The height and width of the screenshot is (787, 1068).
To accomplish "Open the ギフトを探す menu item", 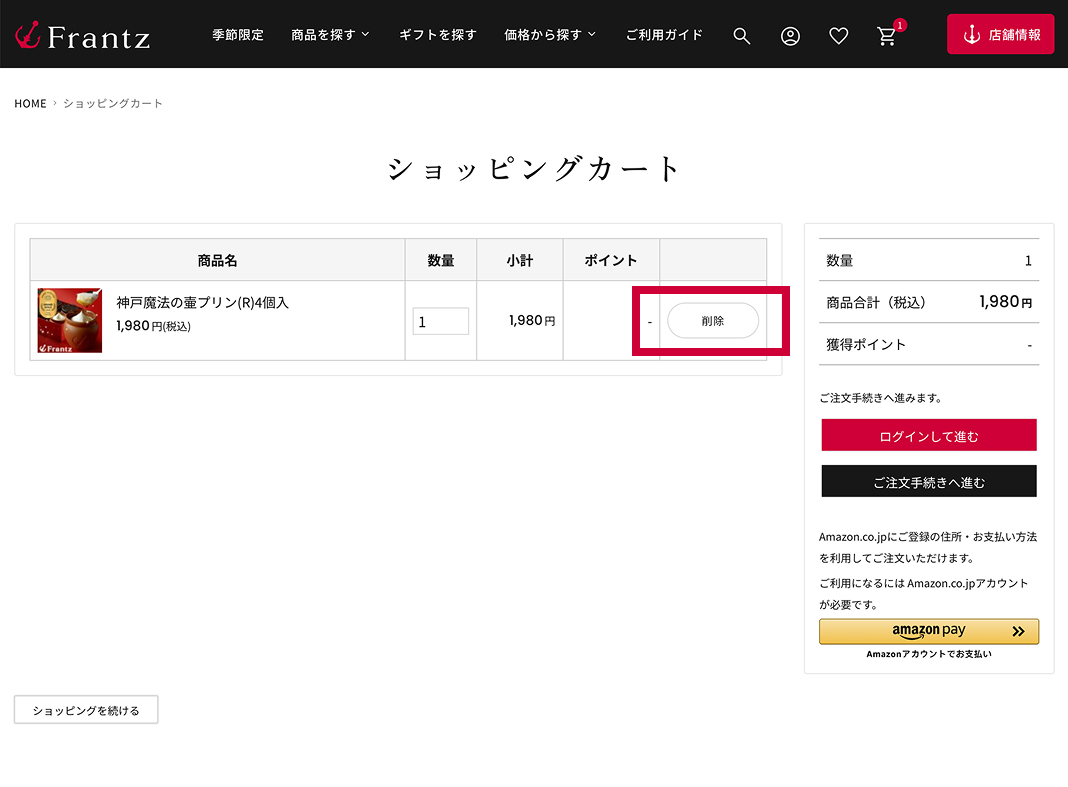I will point(437,35).
